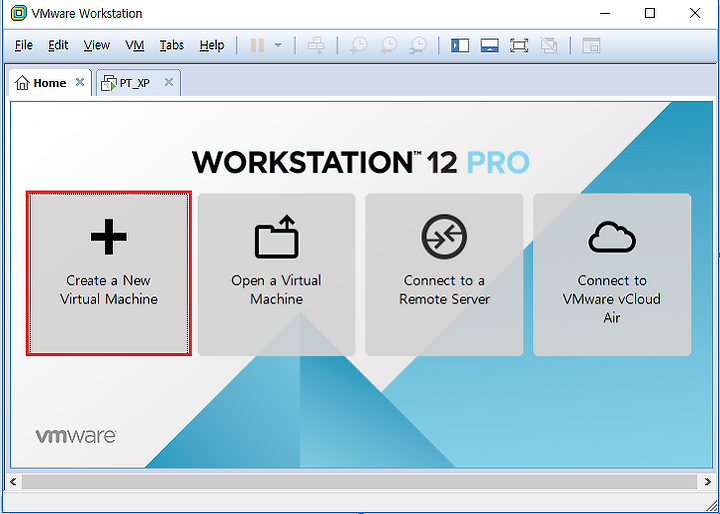Click the horizontal scrollbar right arrow
720x514 pixels.
click(707, 481)
